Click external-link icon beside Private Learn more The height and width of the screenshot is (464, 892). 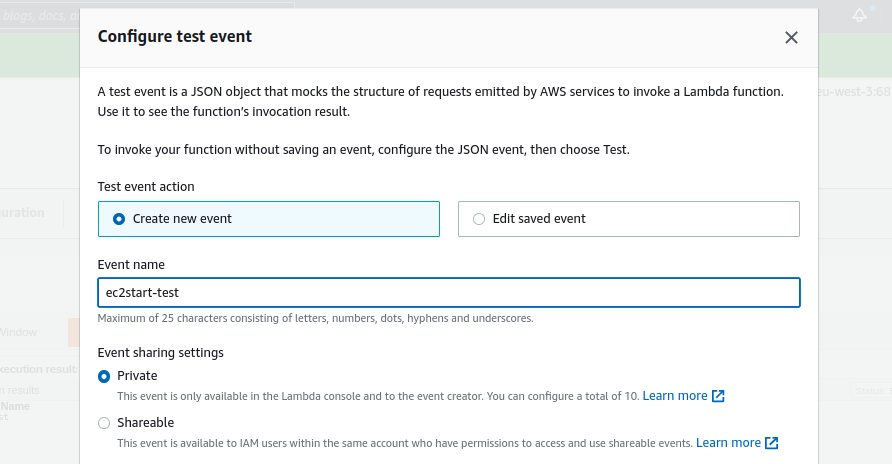pos(718,396)
